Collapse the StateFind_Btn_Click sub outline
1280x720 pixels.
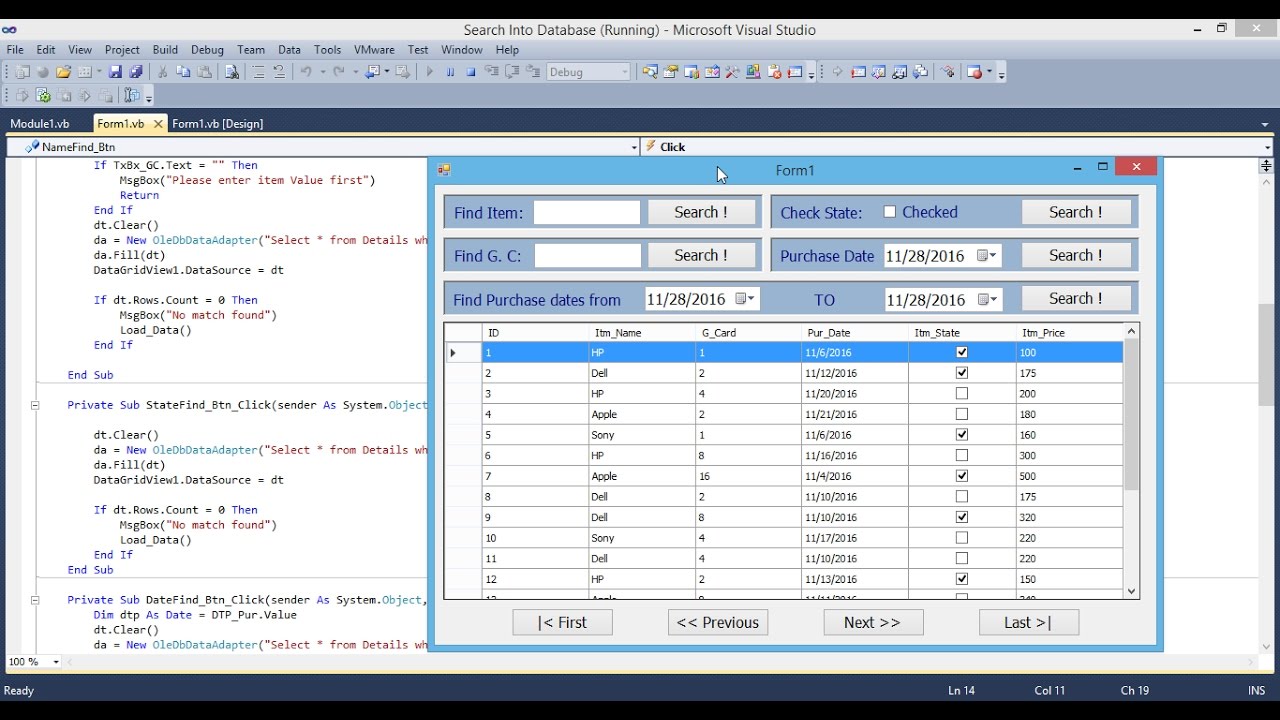coord(35,405)
